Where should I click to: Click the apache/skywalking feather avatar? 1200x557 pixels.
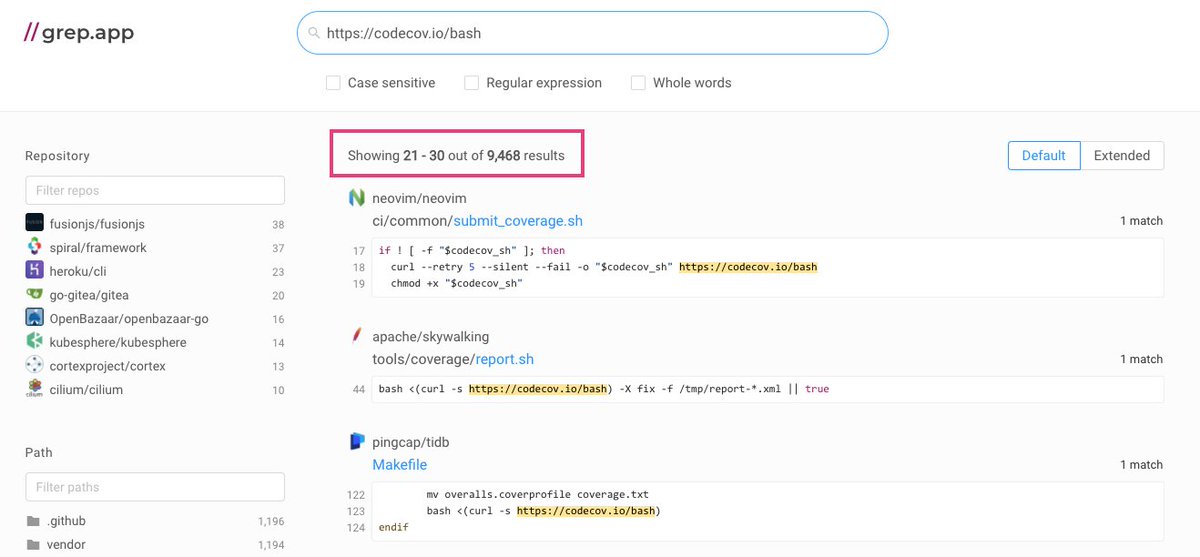click(356, 335)
